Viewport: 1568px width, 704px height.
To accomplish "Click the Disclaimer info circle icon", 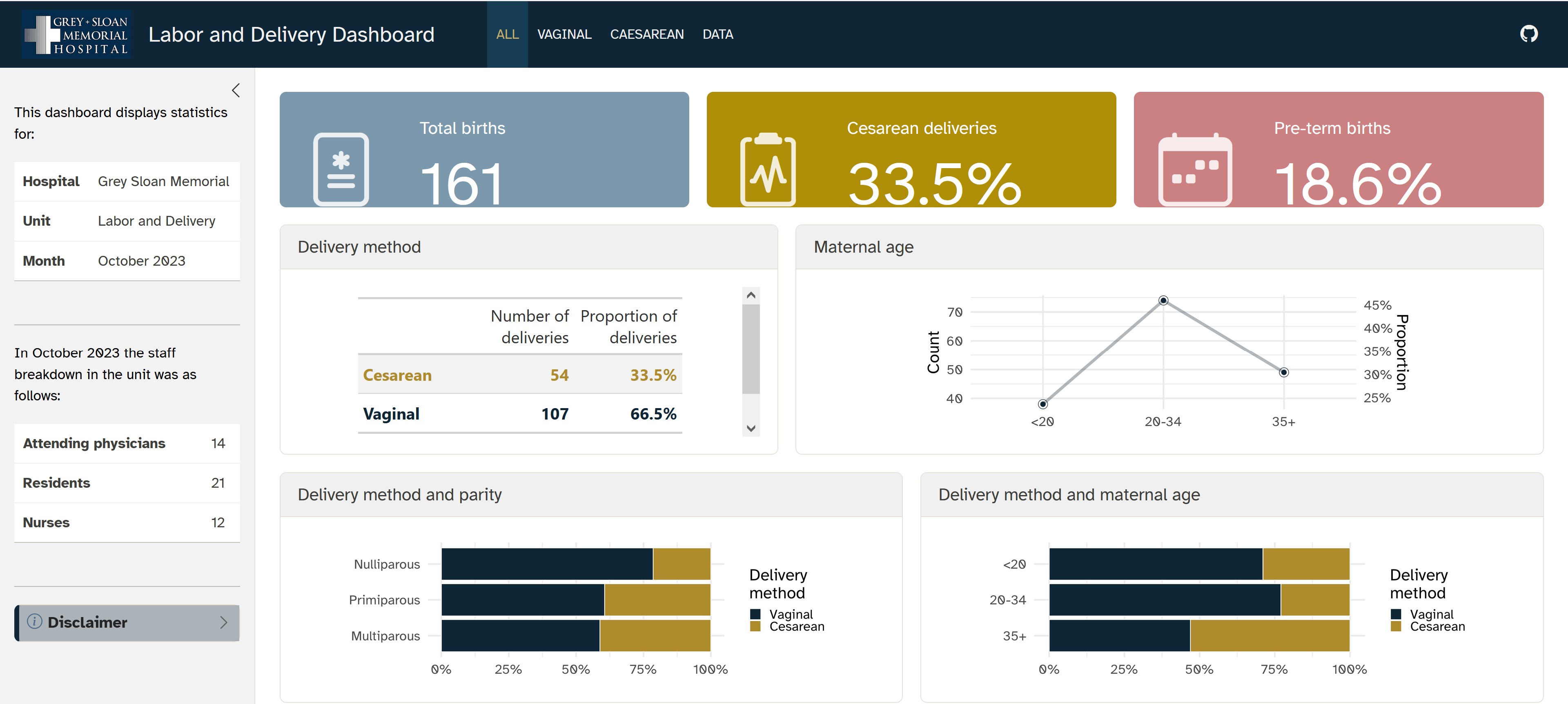I will coord(35,621).
